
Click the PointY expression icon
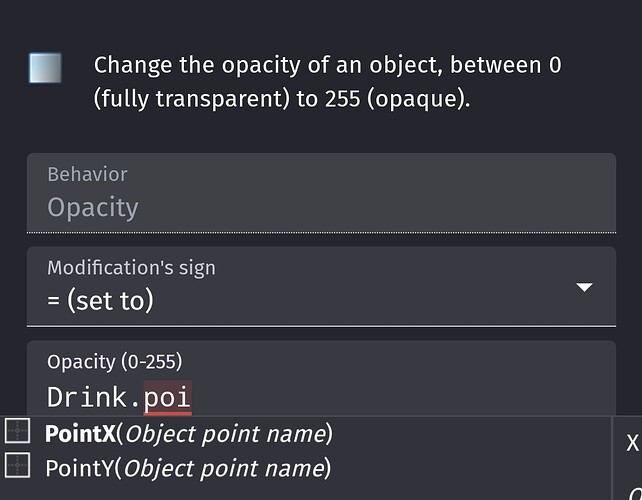(x=18, y=465)
